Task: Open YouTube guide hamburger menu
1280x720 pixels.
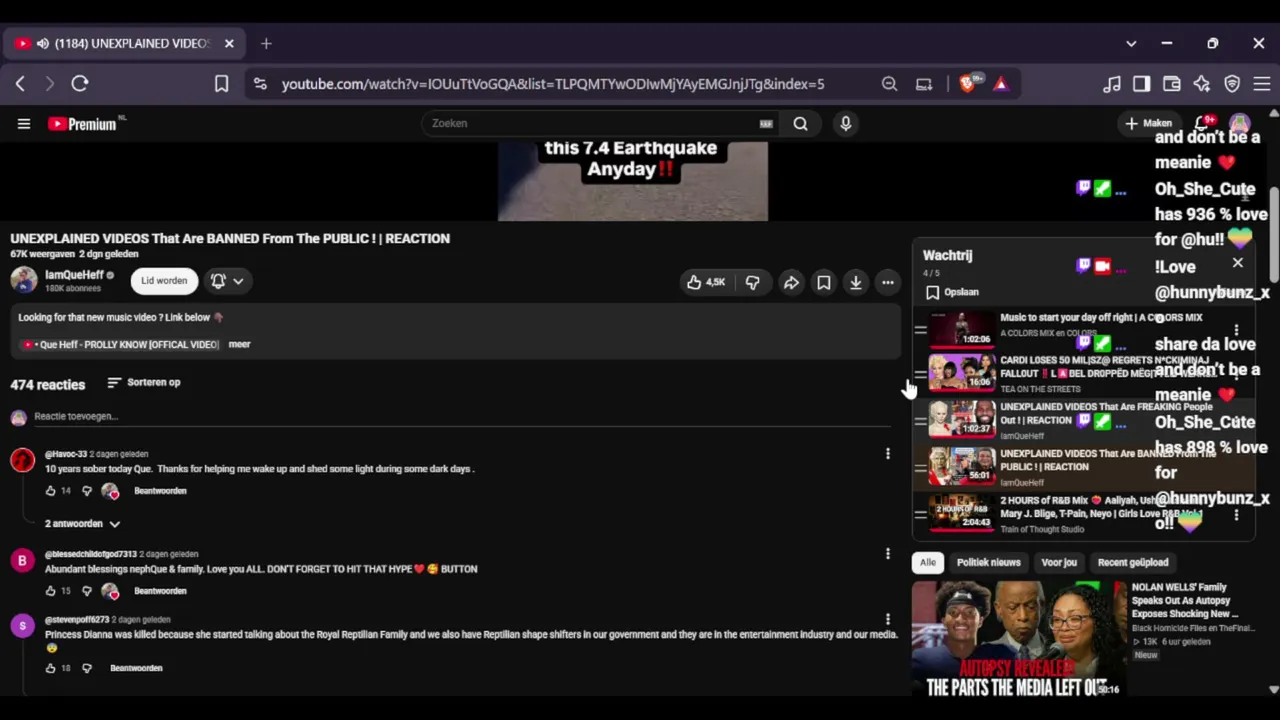Action: pos(24,123)
